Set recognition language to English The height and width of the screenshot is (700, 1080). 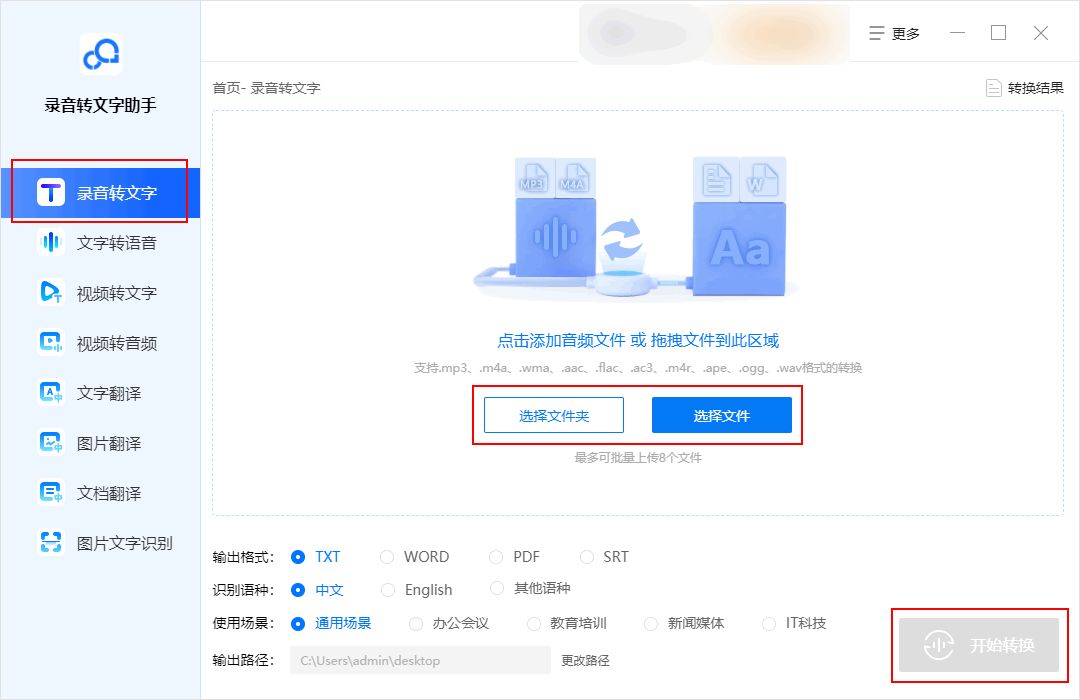coord(417,590)
